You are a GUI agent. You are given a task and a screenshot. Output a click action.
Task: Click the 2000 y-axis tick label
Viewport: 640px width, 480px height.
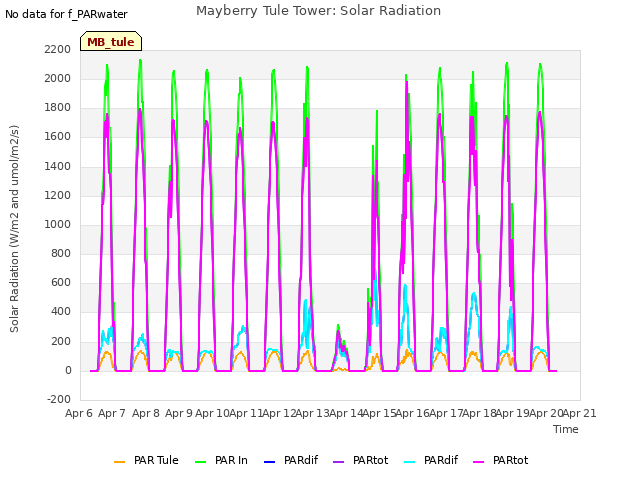(58, 78)
